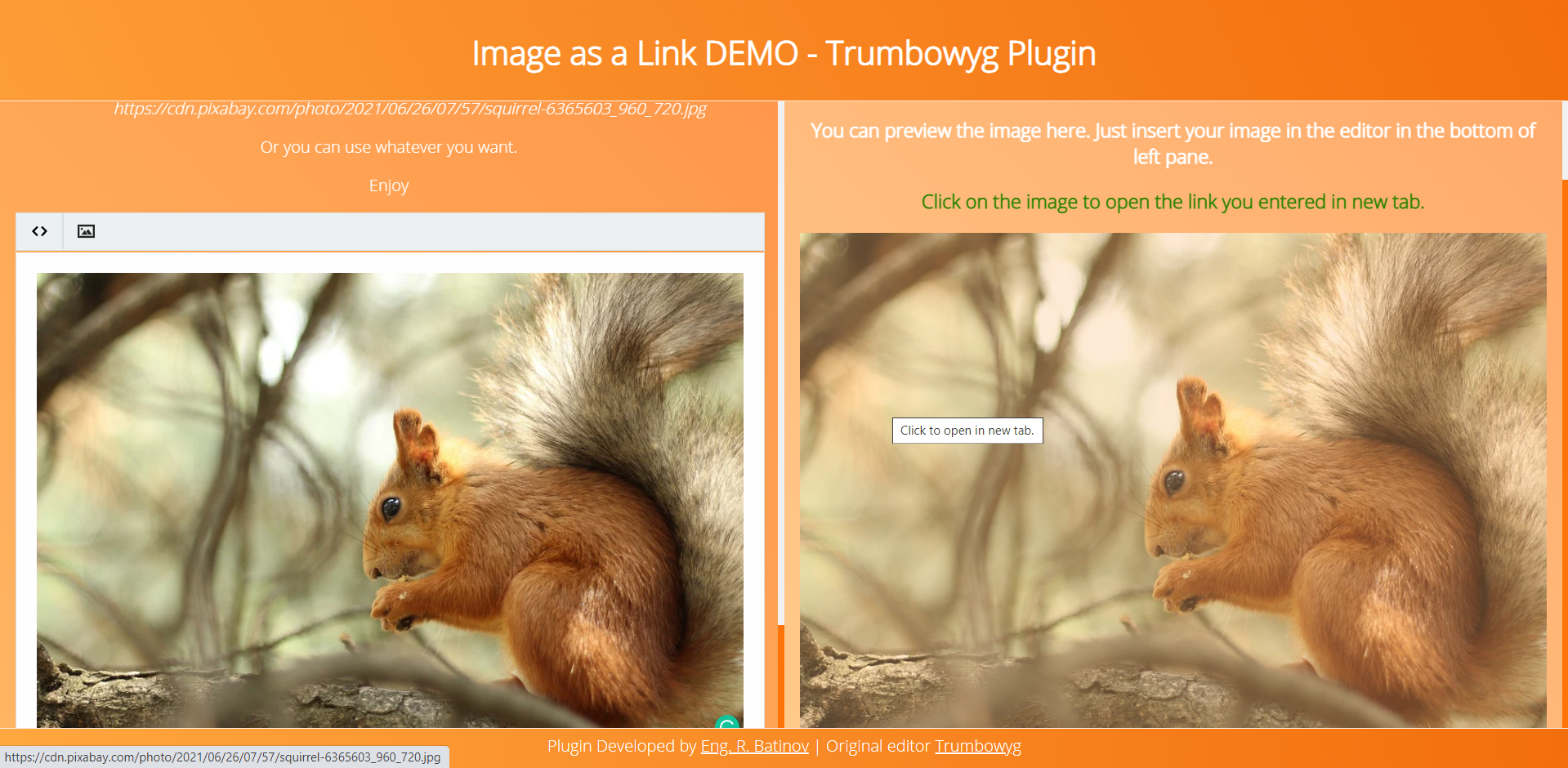Click the 'Plugin Developed by' footer text
Image resolution: width=1568 pixels, height=768 pixels.
click(x=621, y=746)
